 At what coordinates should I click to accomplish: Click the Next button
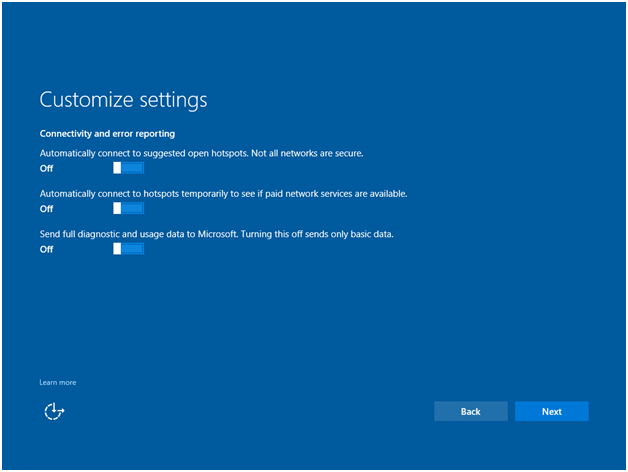click(x=551, y=411)
